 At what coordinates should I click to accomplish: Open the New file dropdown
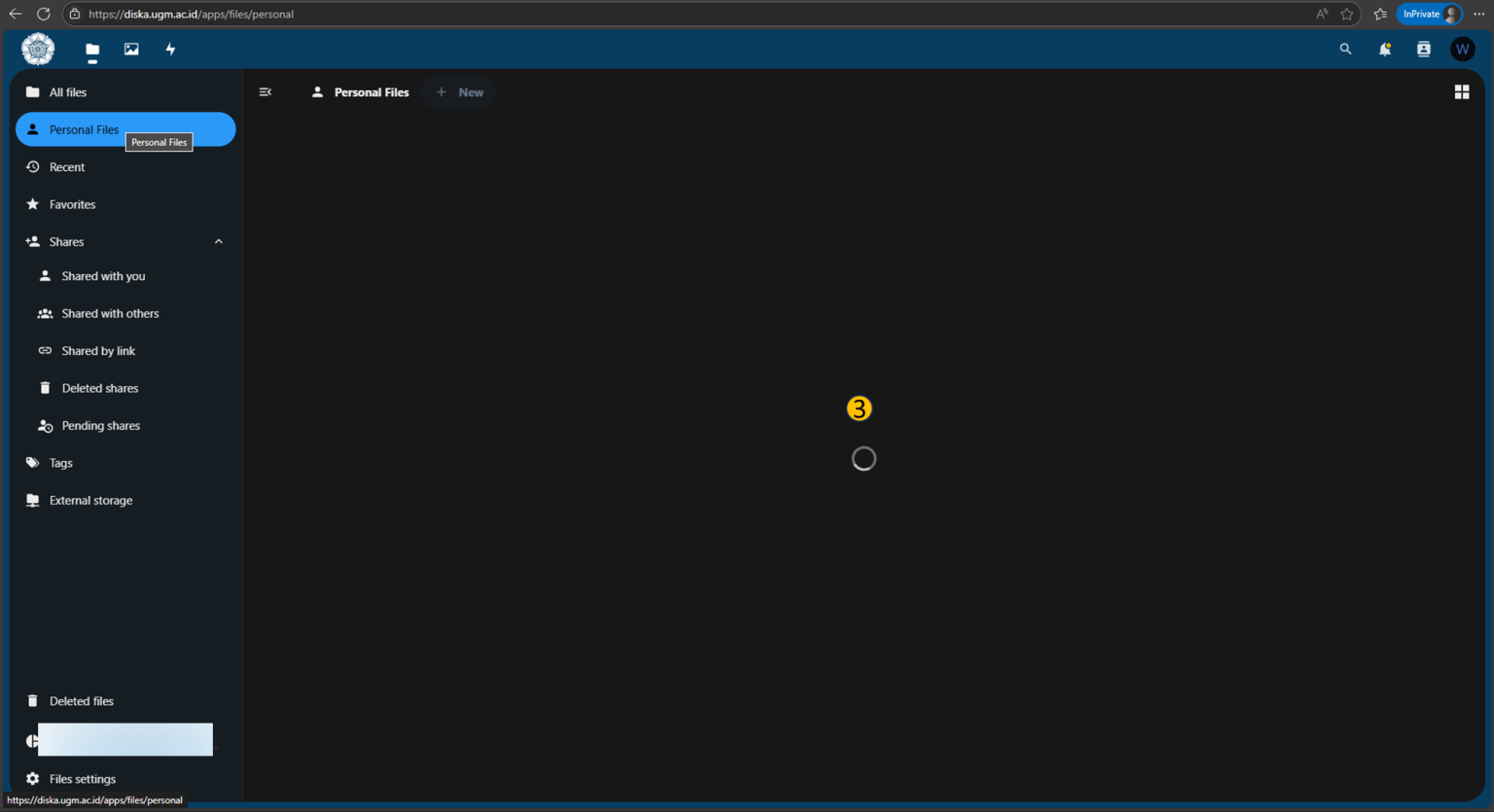460,92
